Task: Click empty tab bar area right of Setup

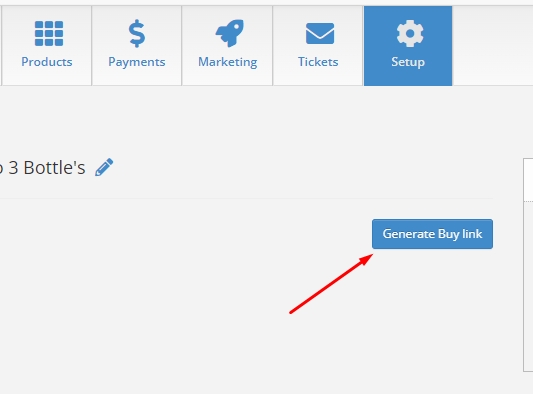Action: click(493, 46)
